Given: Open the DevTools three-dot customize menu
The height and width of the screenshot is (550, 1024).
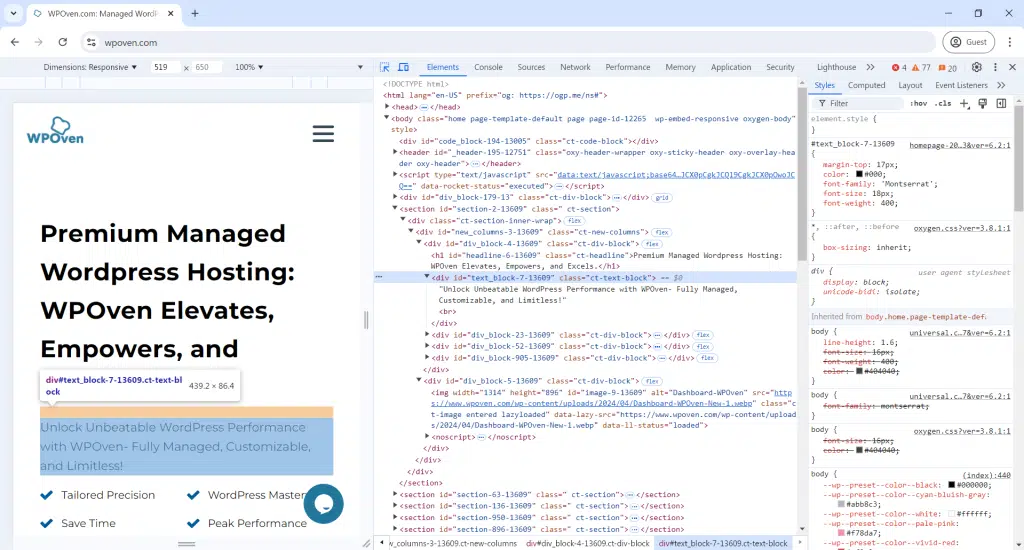Looking at the screenshot, I should pos(996,67).
